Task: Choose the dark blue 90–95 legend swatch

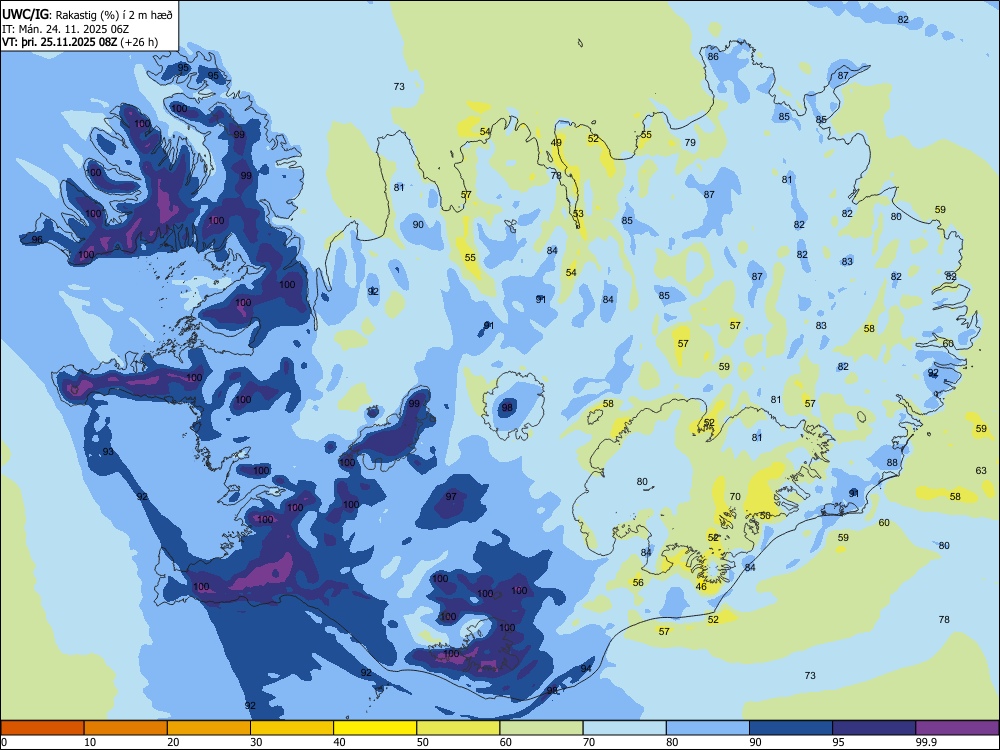Action: [x=791, y=728]
